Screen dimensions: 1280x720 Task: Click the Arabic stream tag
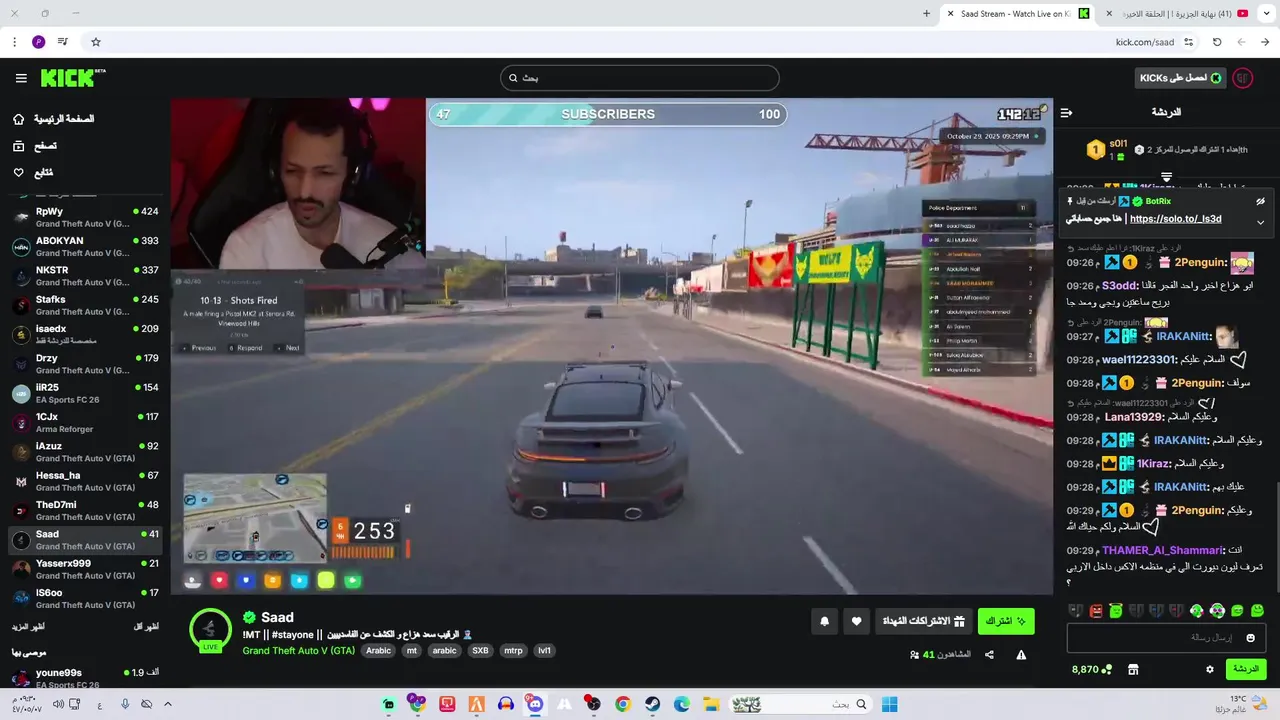tap(378, 651)
